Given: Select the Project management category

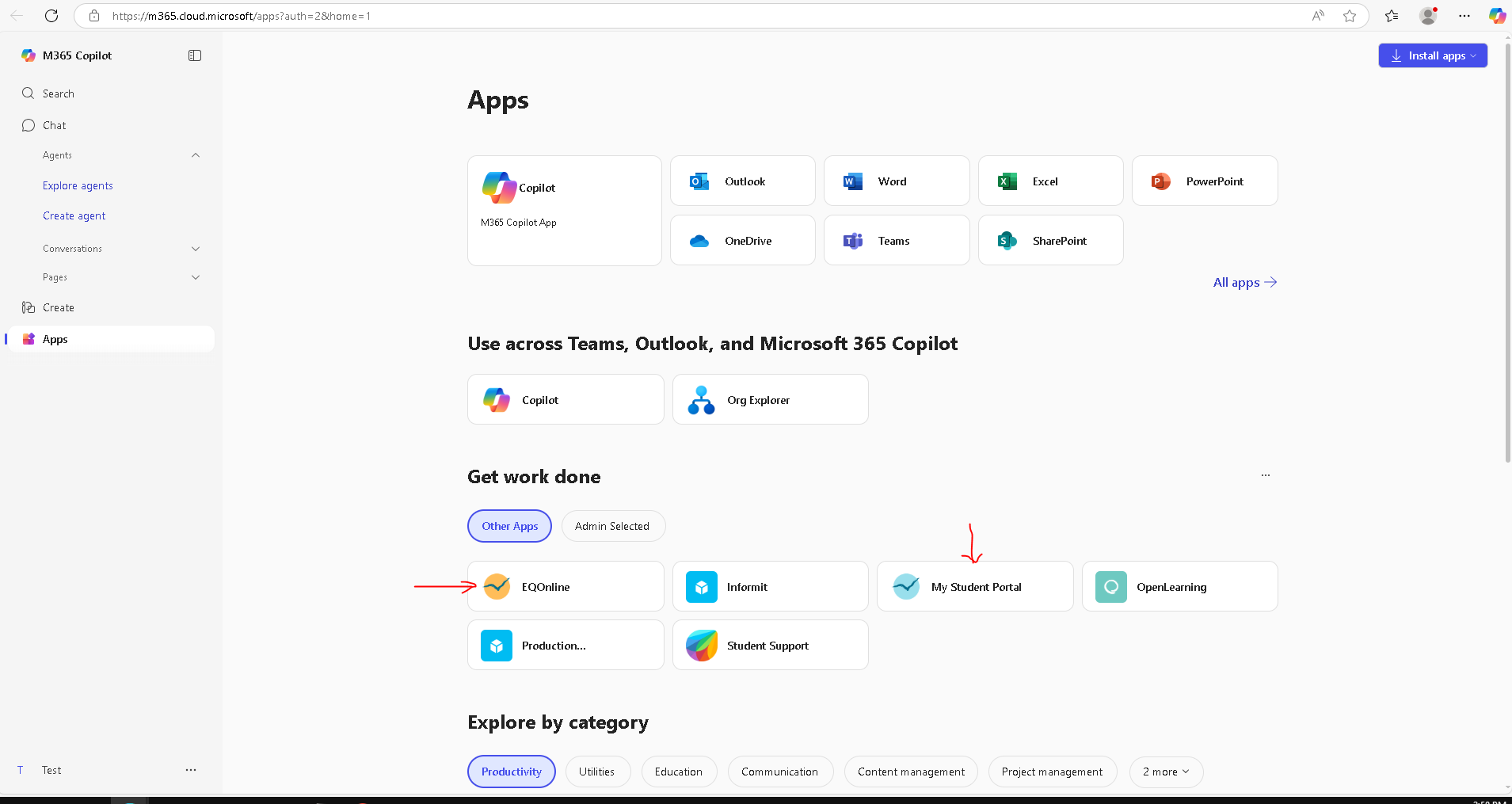Looking at the screenshot, I should [x=1053, y=772].
